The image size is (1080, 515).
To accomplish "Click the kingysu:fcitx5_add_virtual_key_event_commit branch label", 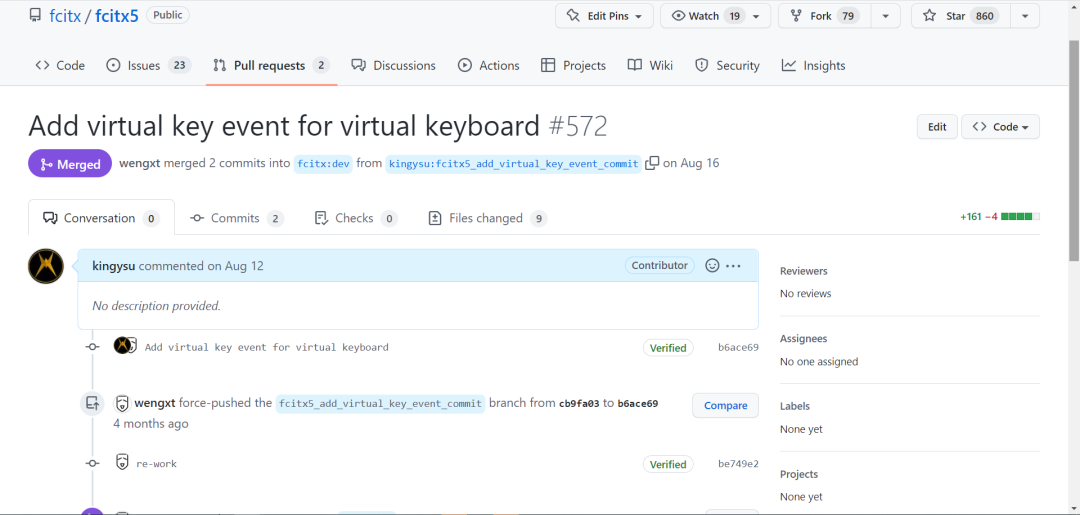I will pos(513,164).
